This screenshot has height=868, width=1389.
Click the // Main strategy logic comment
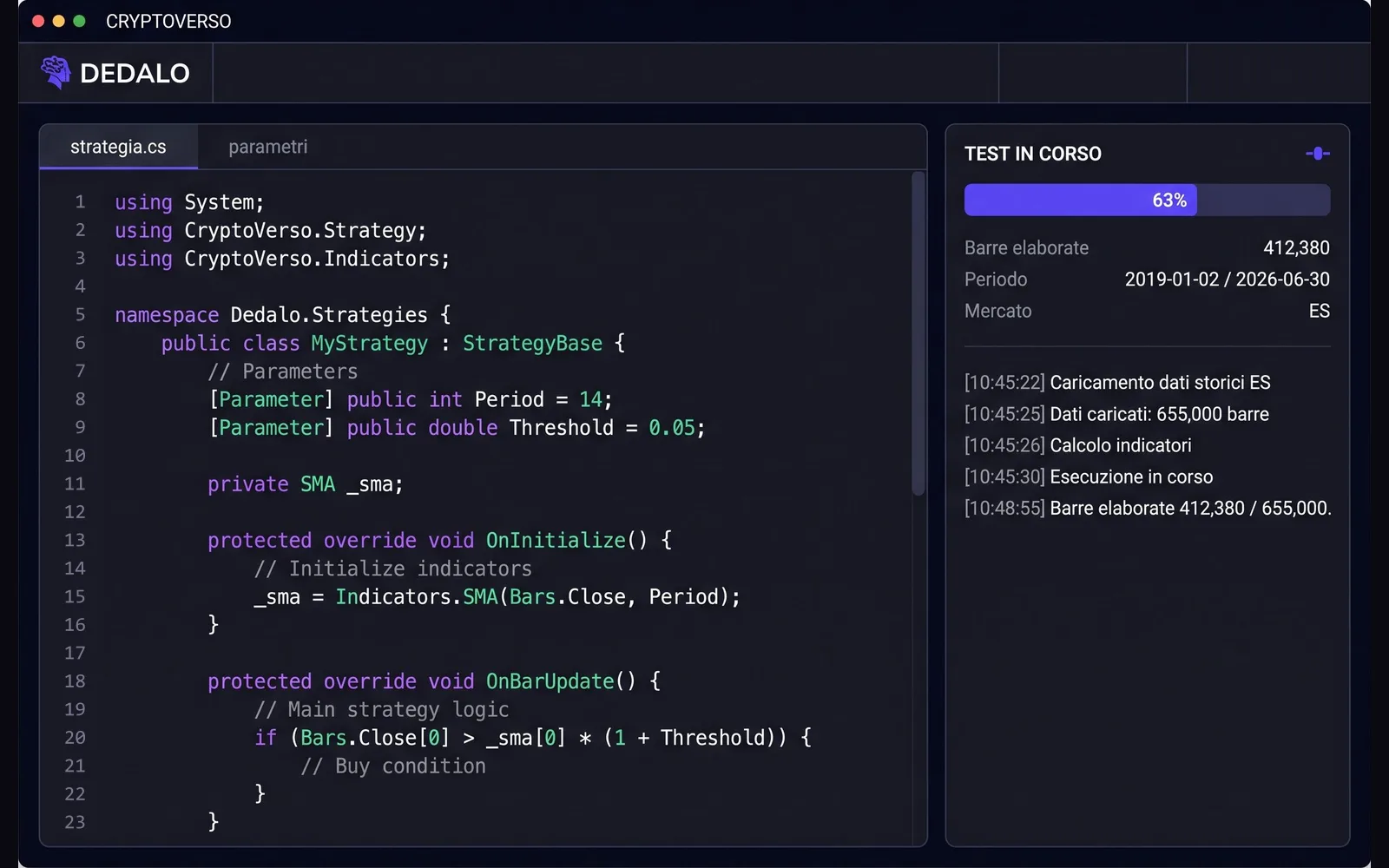pyautogui.click(x=381, y=710)
